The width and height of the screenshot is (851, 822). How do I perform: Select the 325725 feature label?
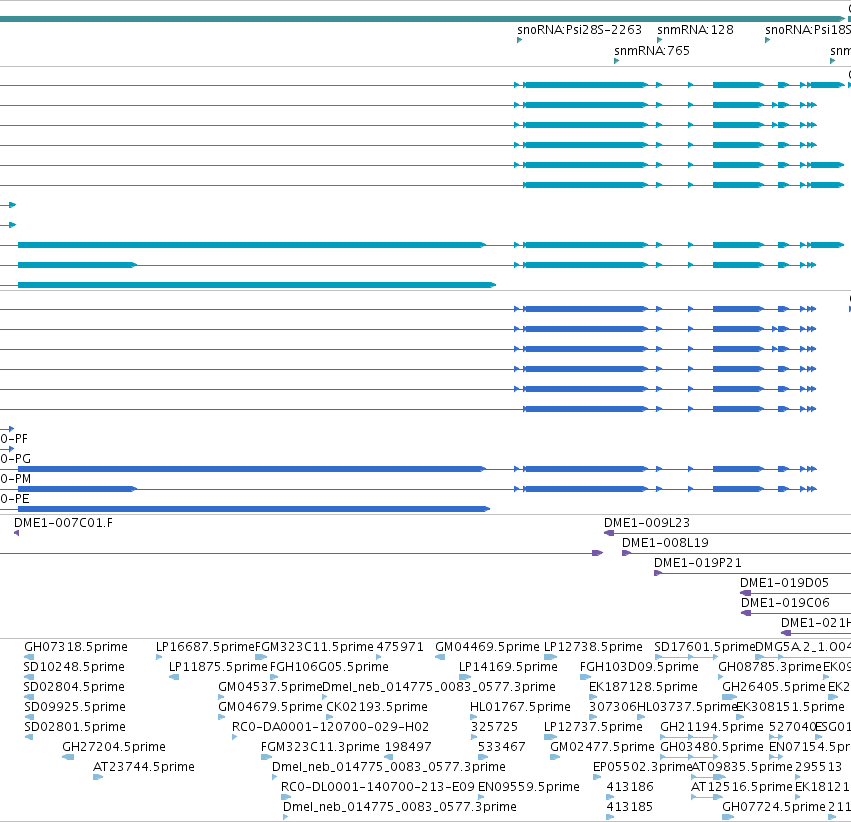(x=494, y=727)
